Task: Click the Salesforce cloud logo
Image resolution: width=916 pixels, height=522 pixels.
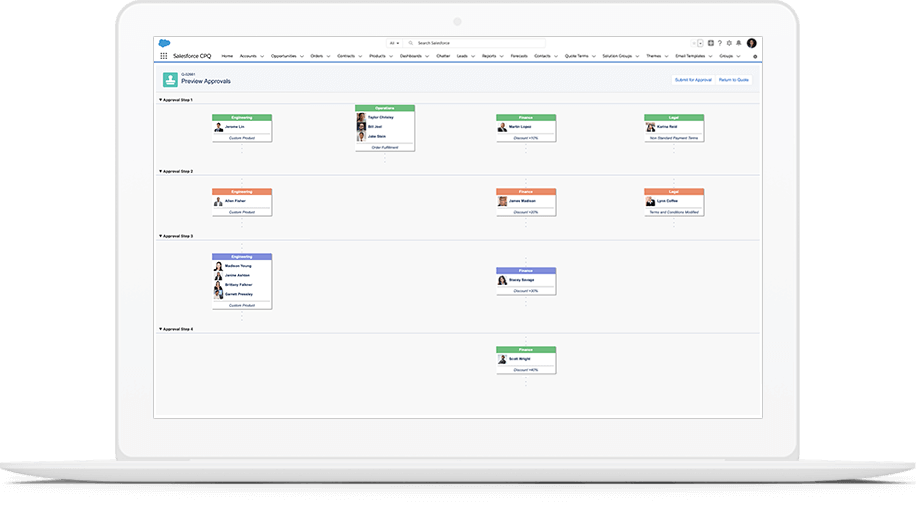Action: (164, 43)
